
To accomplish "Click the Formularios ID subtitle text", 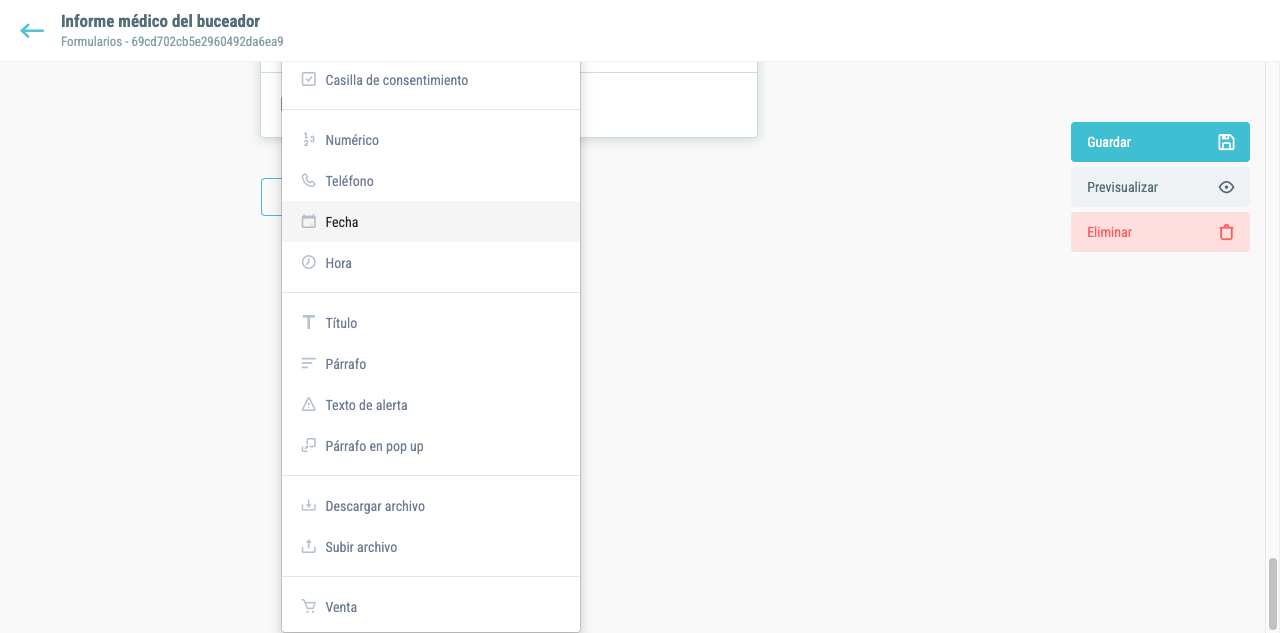I will [172, 42].
